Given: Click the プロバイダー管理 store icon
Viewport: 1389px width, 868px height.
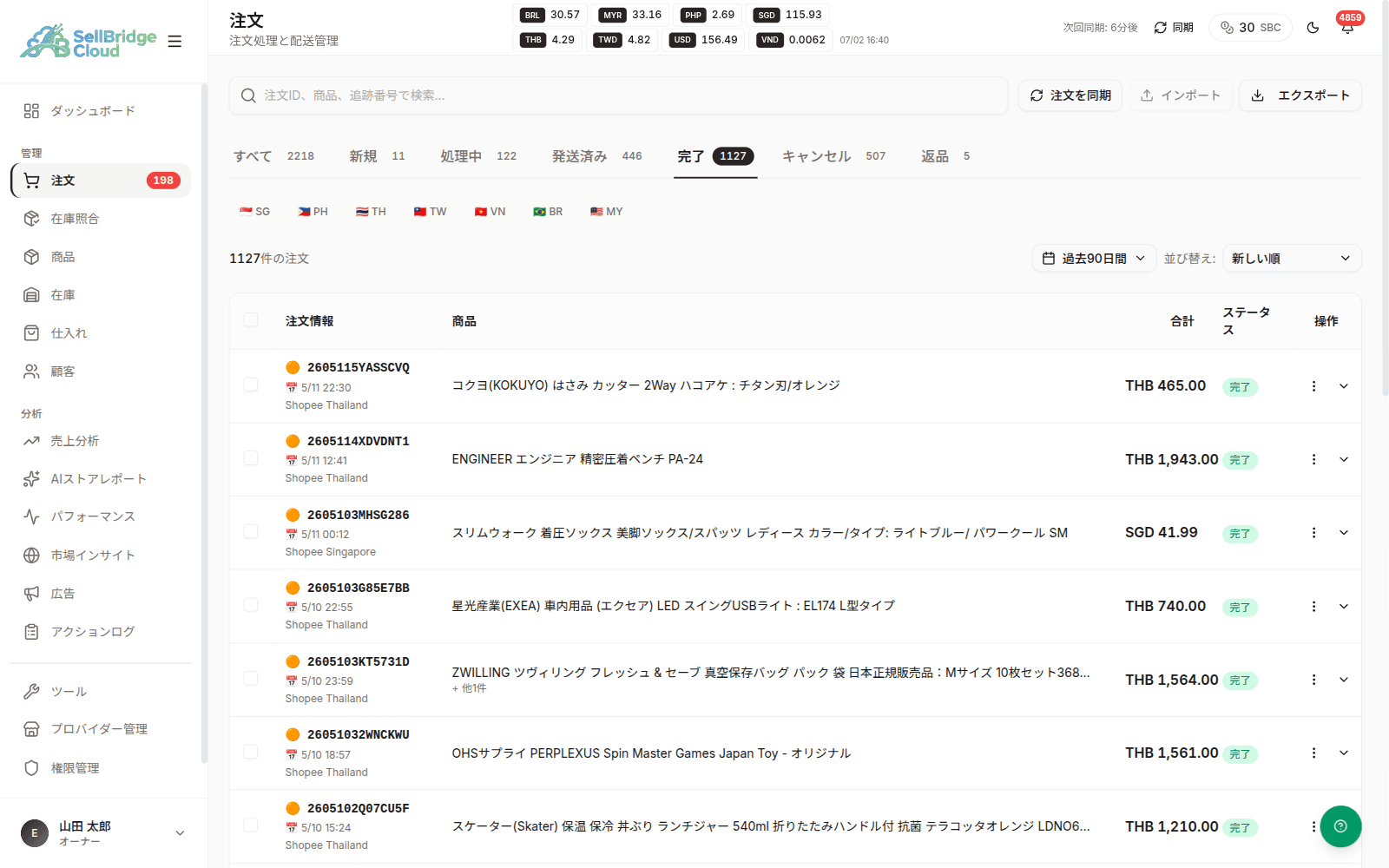Looking at the screenshot, I should point(31,729).
